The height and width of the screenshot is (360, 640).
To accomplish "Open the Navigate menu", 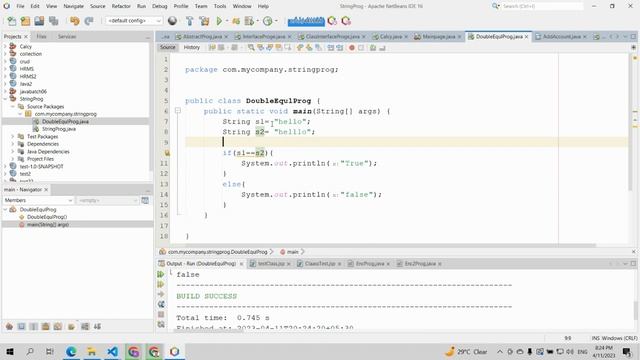I will click(x=73, y=6).
